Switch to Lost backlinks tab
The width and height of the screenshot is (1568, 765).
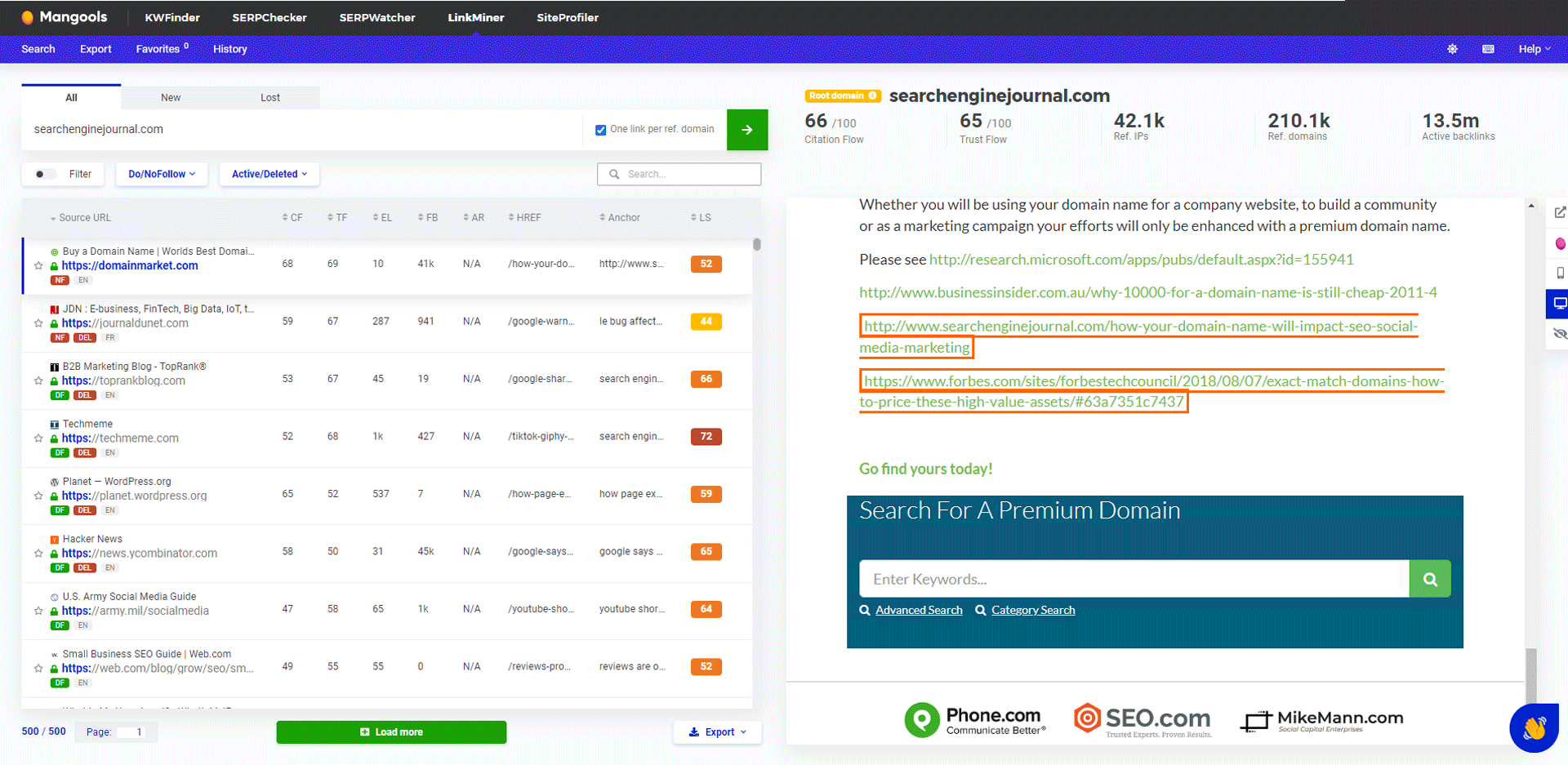270,97
